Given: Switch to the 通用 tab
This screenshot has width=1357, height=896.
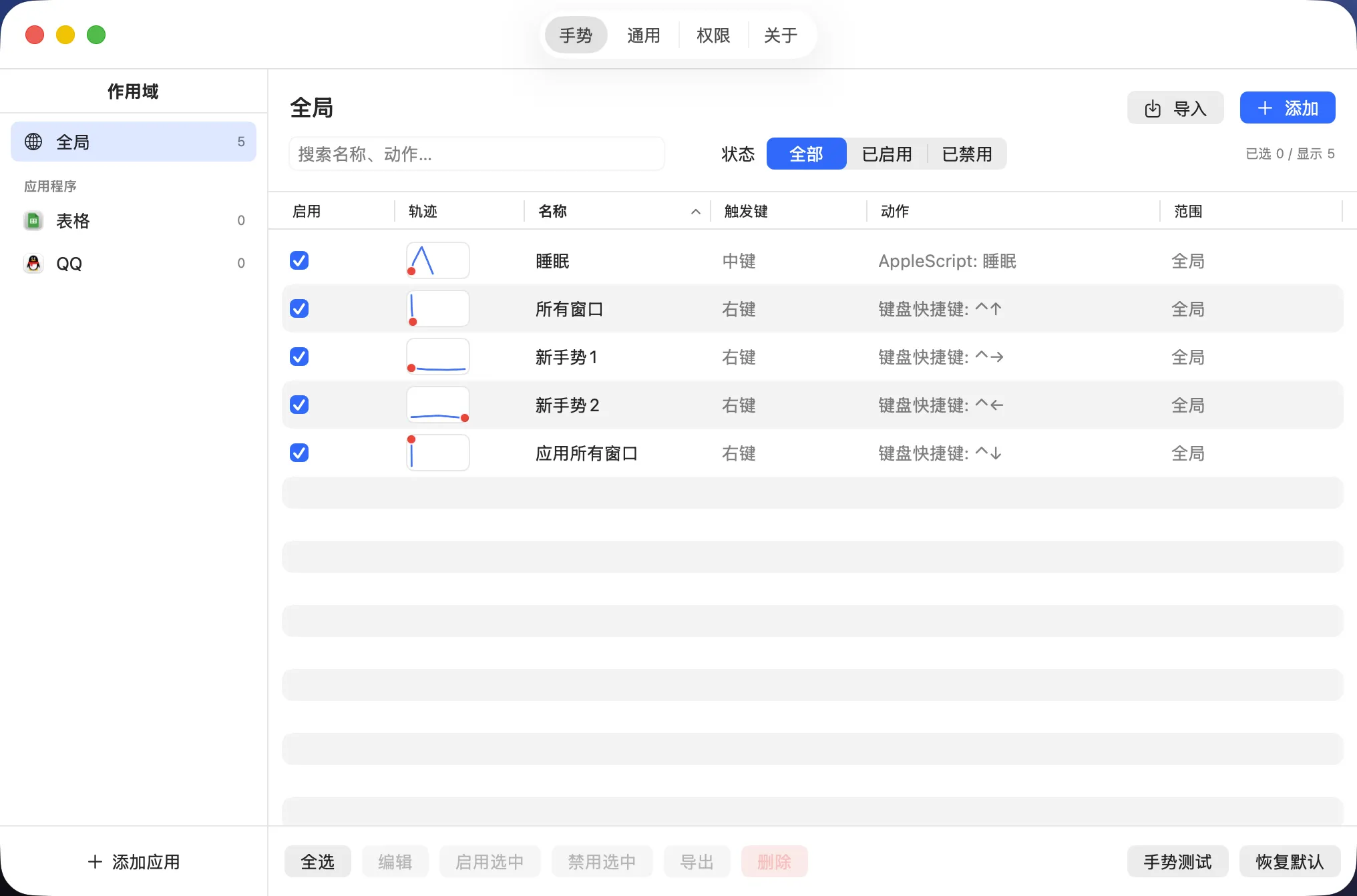Looking at the screenshot, I should (643, 35).
